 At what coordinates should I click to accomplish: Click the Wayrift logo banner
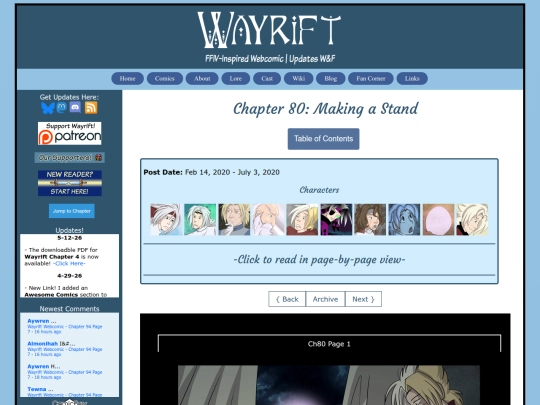coord(269,30)
